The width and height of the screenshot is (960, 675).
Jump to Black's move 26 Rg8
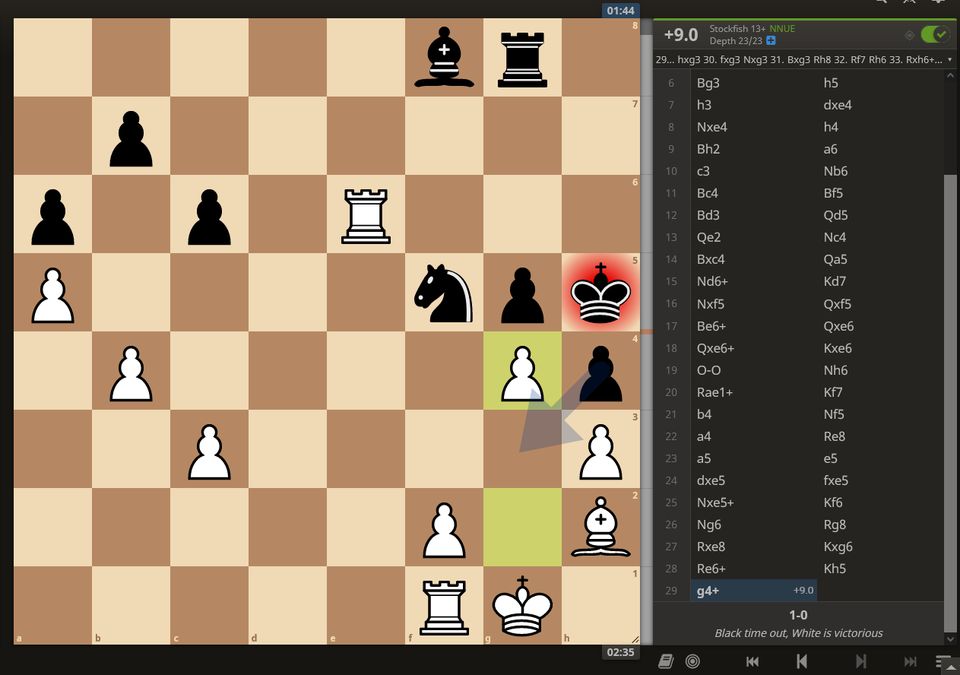point(835,525)
